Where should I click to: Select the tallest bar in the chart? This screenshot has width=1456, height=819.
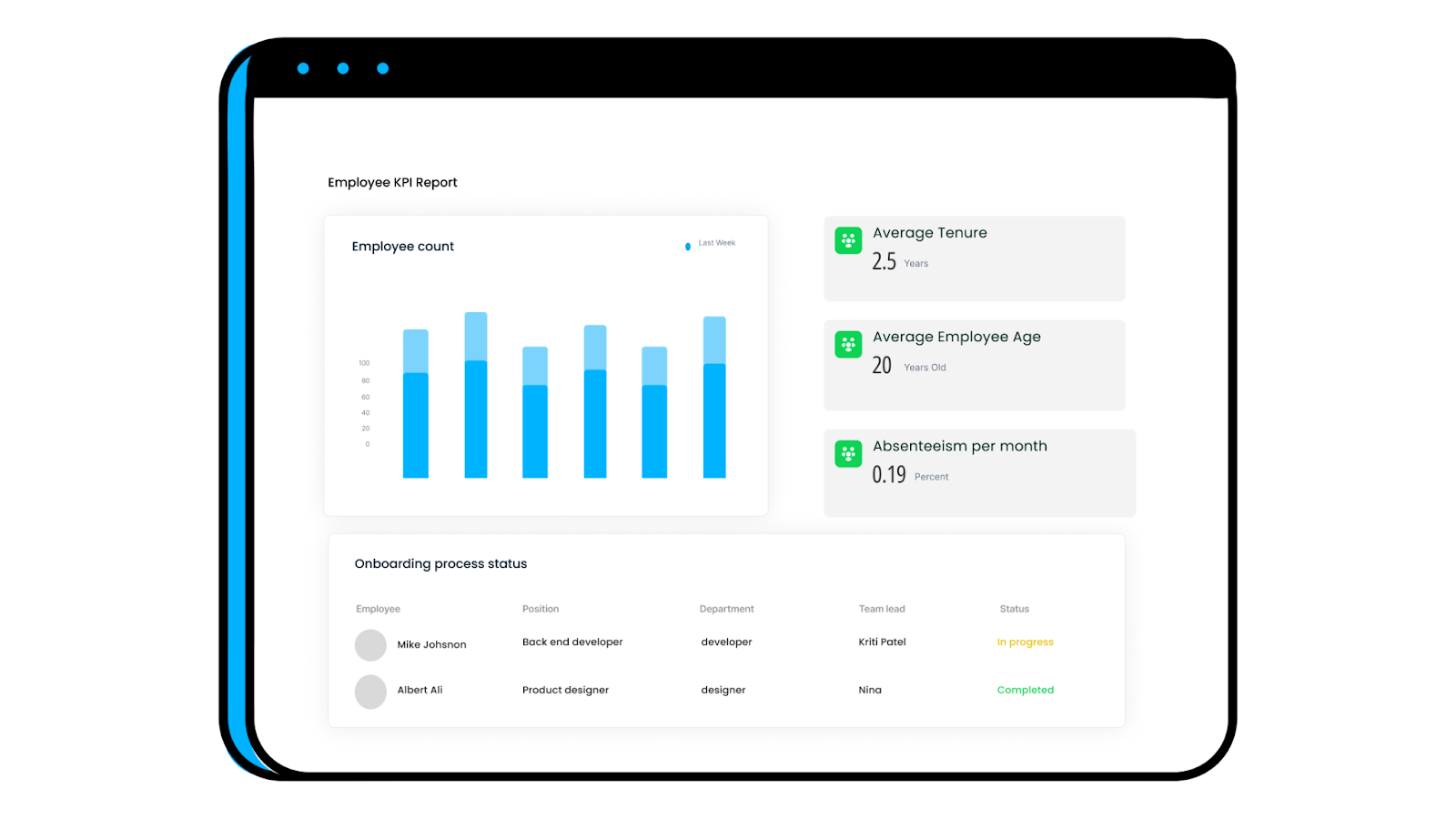tap(475, 396)
